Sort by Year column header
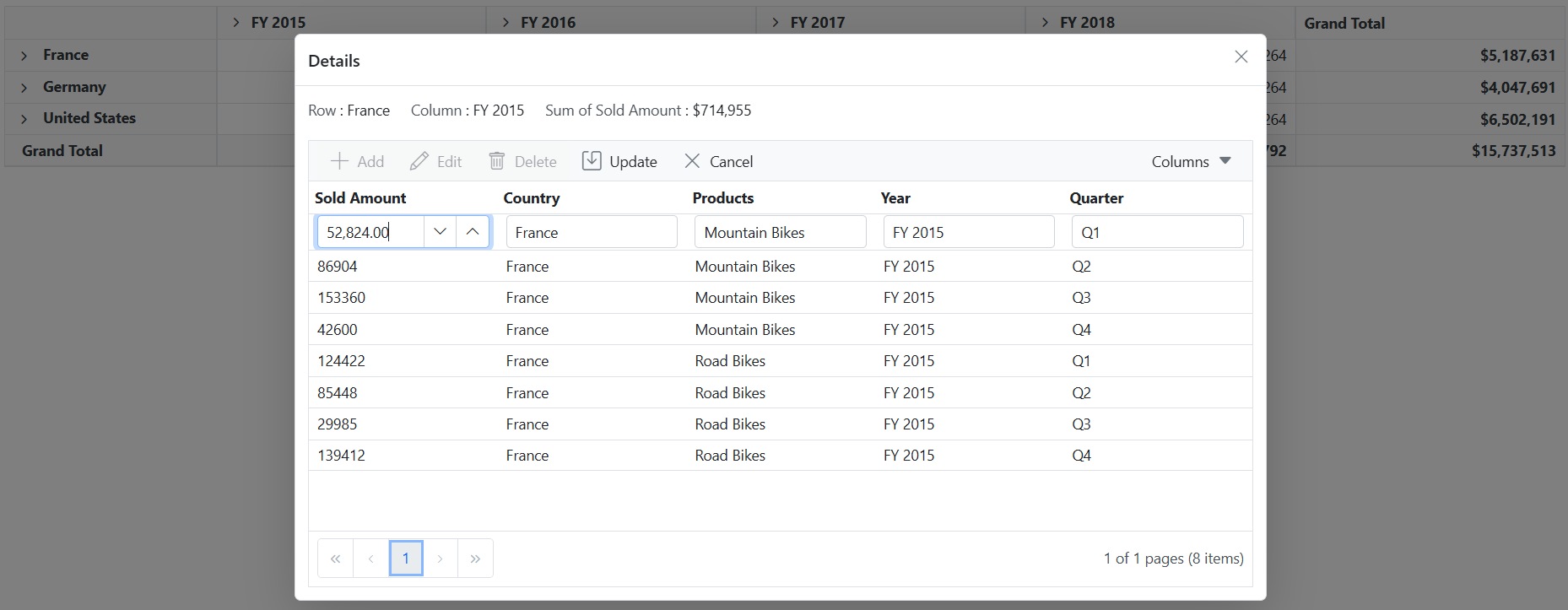Image resolution: width=1568 pixels, height=610 pixels. tap(895, 198)
